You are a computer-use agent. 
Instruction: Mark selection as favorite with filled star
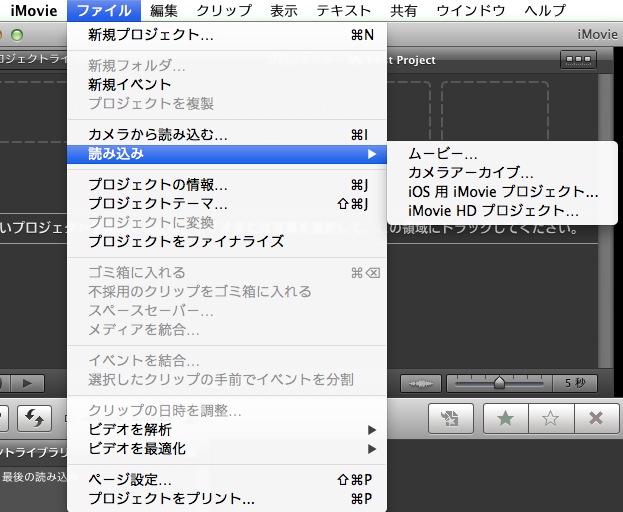506,418
